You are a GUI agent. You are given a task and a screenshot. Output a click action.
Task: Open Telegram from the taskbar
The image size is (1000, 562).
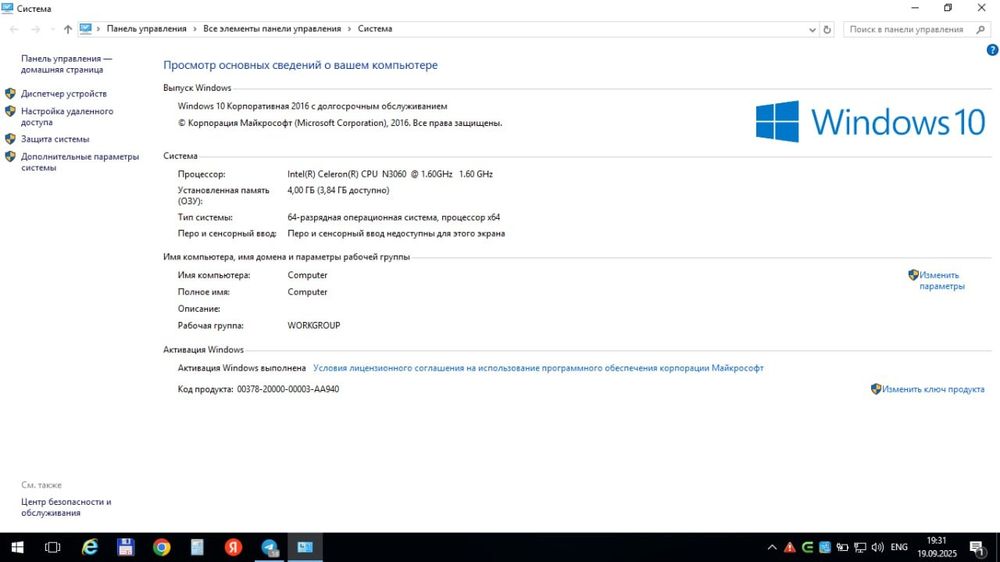pos(270,547)
